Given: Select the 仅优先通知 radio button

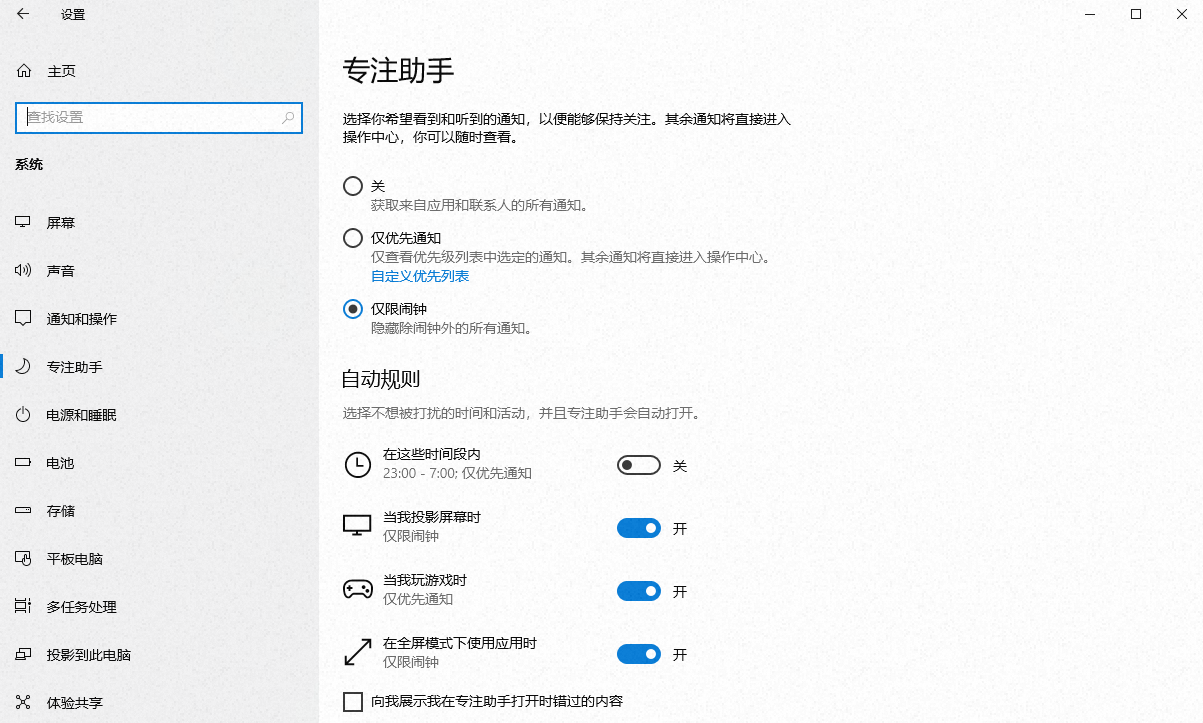Looking at the screenshot, I should tap(352, 238).
